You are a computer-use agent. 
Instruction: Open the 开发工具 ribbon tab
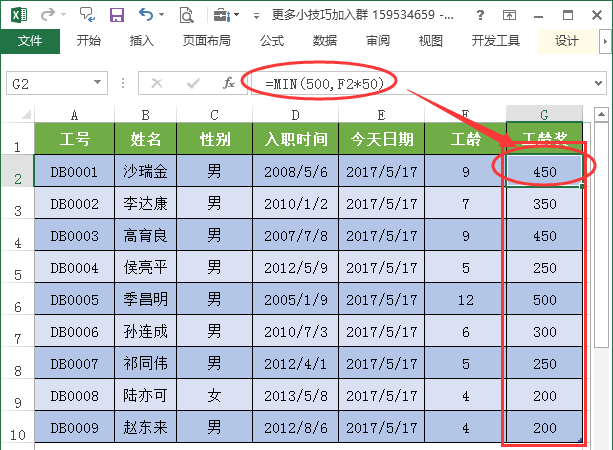(495, 41)
